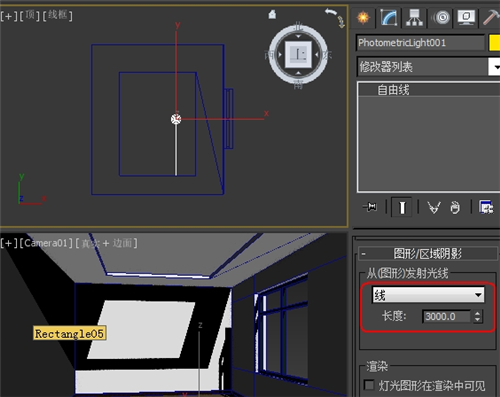Click the Rectangle05 tooltip label
Viewport: 500px width, 397px height.
click(70, 333)
